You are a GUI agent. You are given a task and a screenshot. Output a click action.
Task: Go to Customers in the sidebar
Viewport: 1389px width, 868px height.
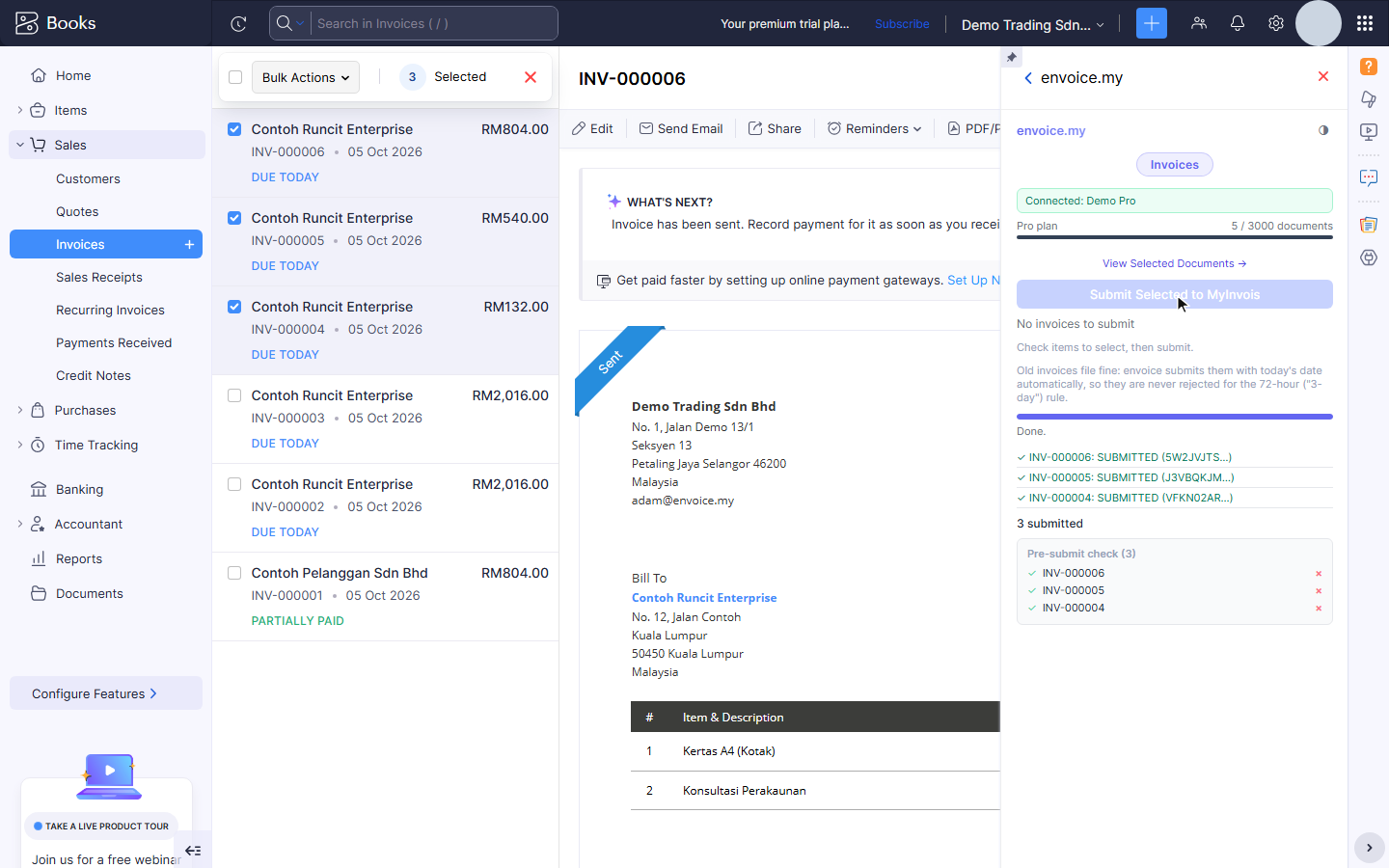click(88, 178)
